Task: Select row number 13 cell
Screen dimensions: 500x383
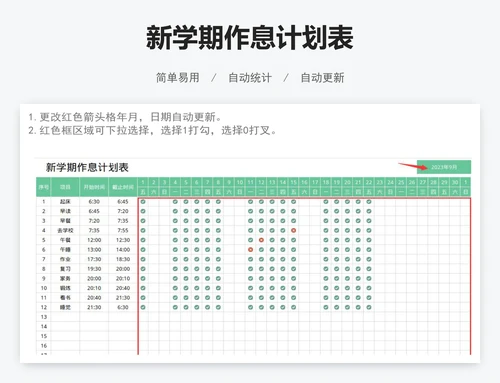Action: 43,317
